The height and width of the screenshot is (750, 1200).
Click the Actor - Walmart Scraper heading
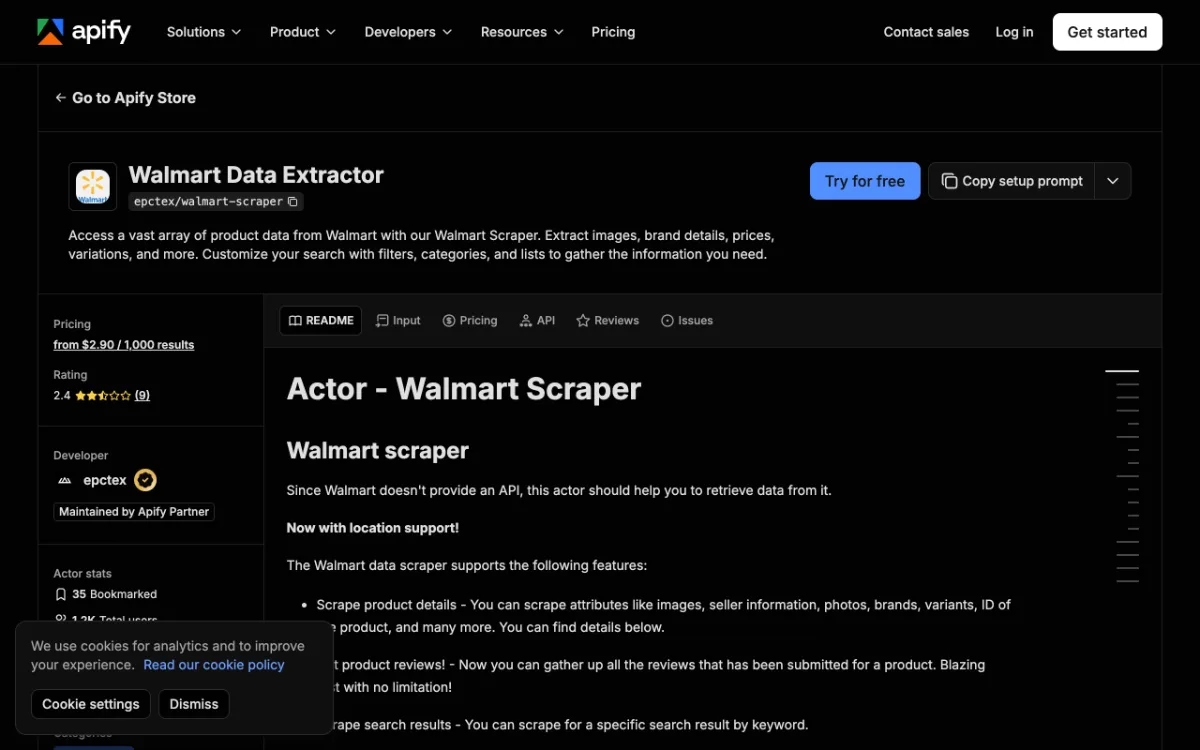[x=464, y=389]
